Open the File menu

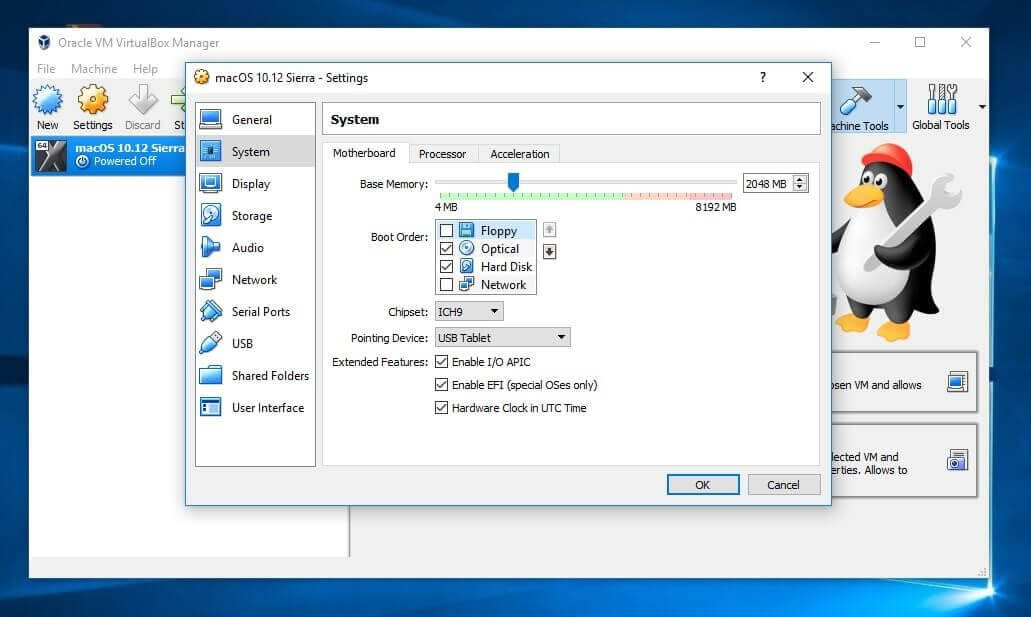[x=46, y=68]
